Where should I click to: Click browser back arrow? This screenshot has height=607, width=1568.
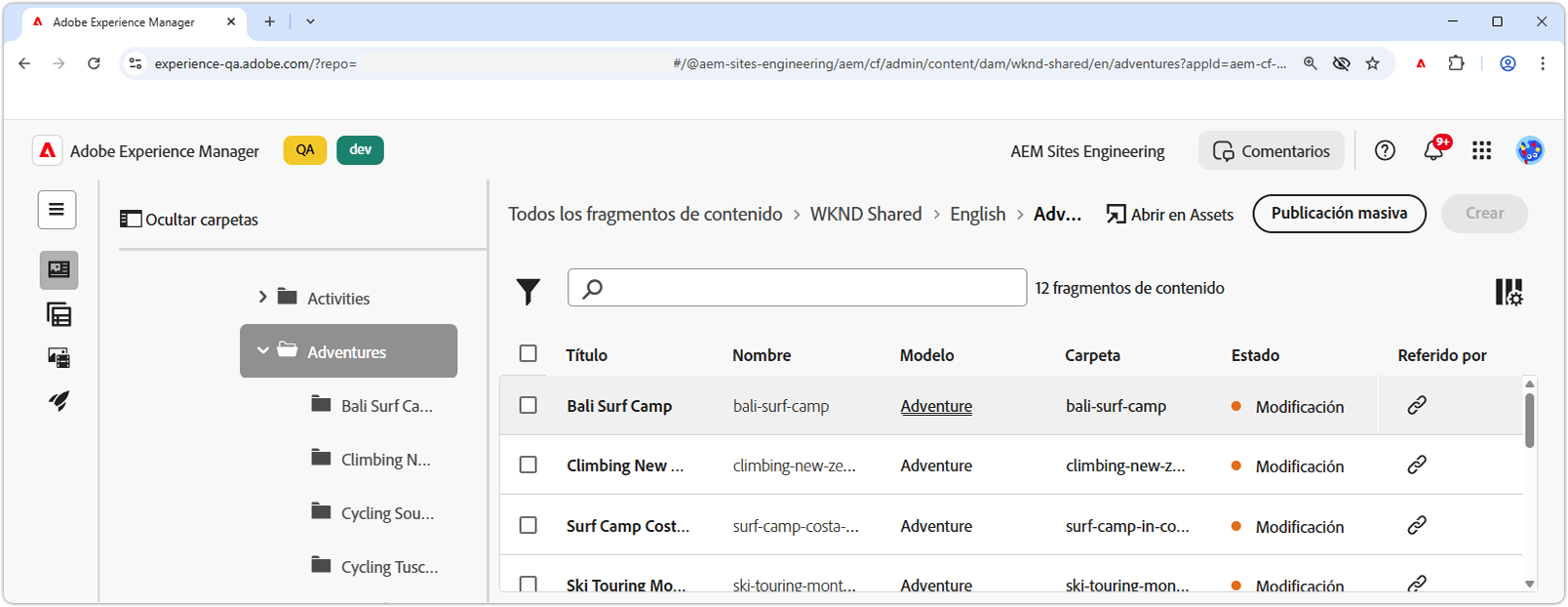pyautogui.click(x=24, y=63)
